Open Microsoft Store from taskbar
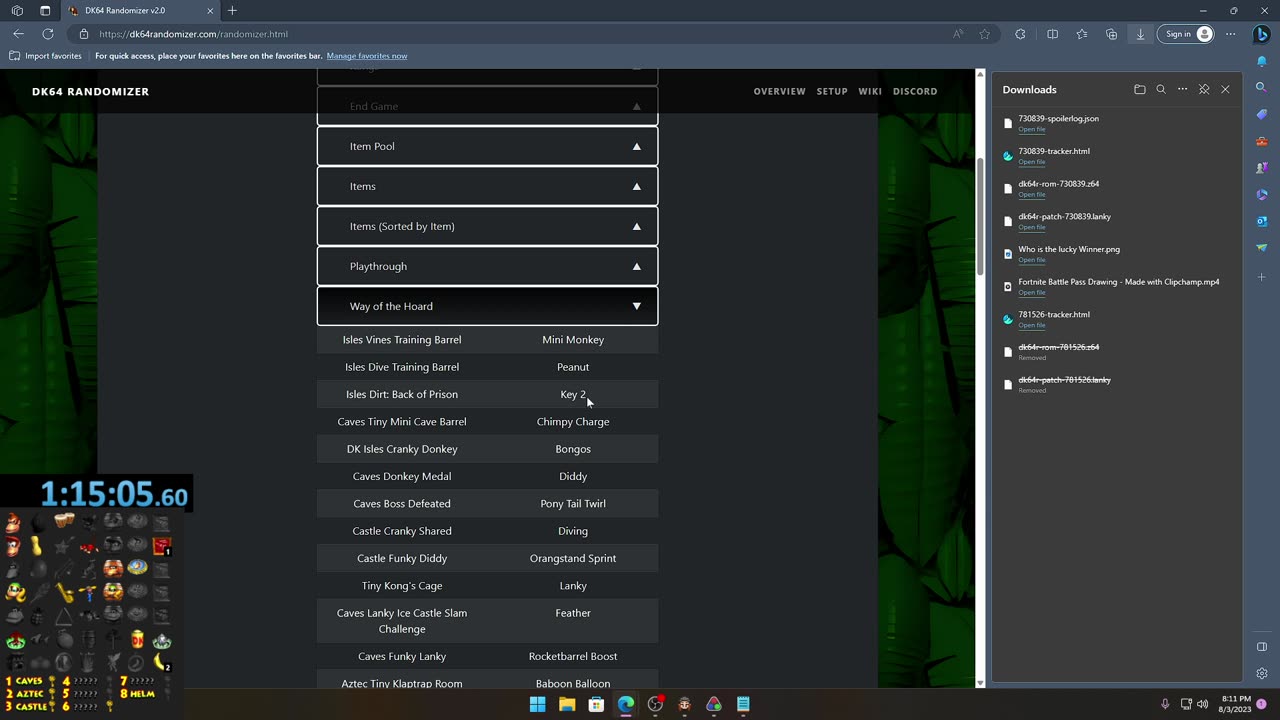 [596, 704]
